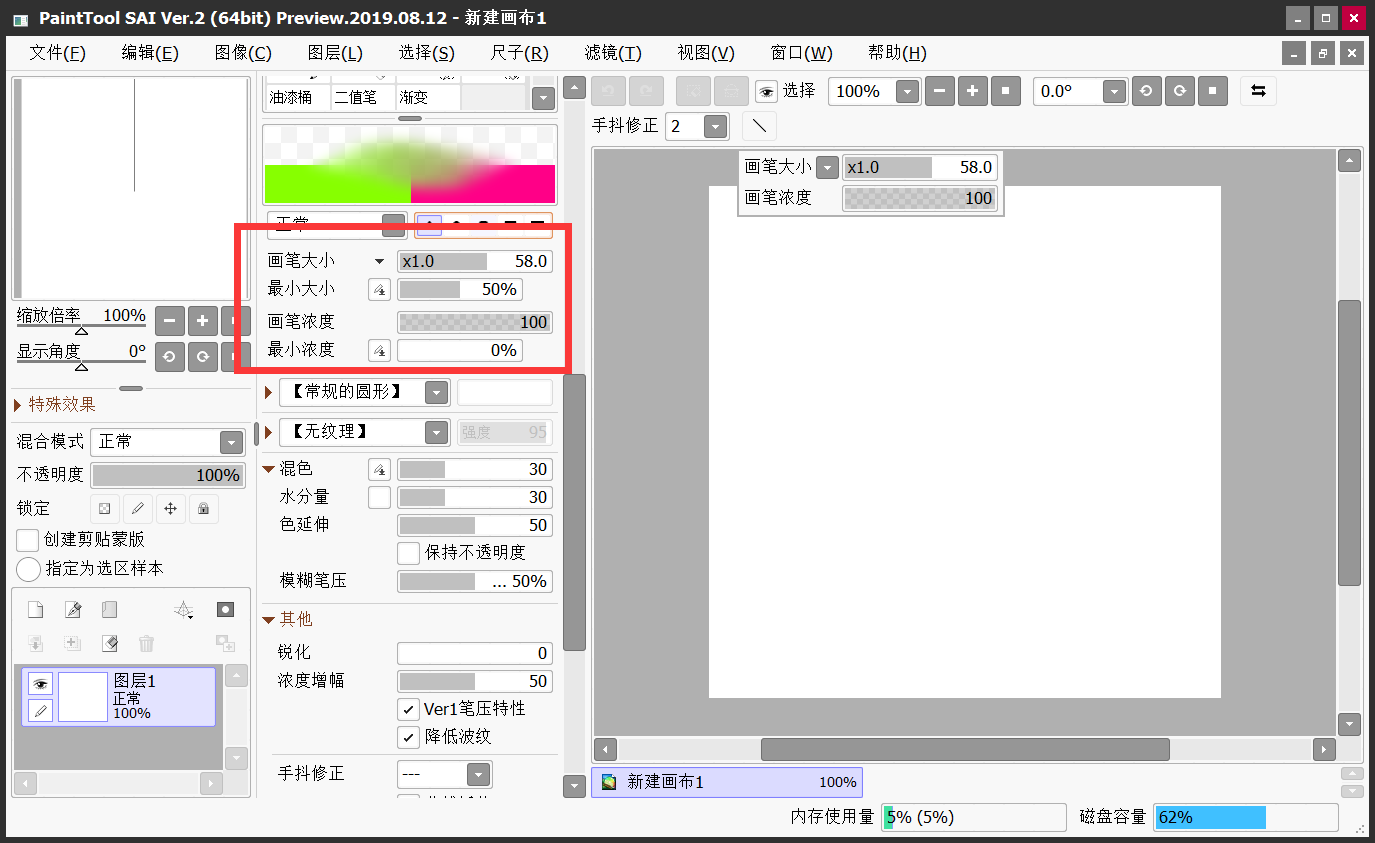This screenshot has height=843, width=1375.
Task: Toggle the 选择 visibility eye in toolbar
Action: point(766,91)
